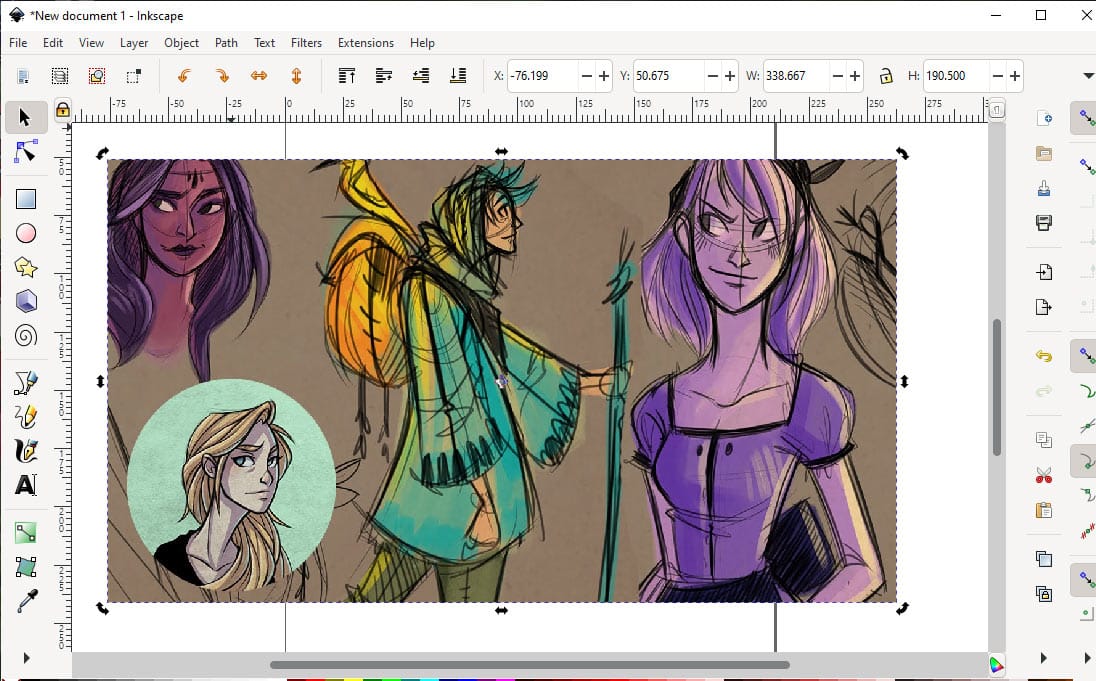The width and height of the screenshot is (1096, 681).
Task: Toggle snap to line midpoints (red hatch icon)
Action: click(1086, 531)
